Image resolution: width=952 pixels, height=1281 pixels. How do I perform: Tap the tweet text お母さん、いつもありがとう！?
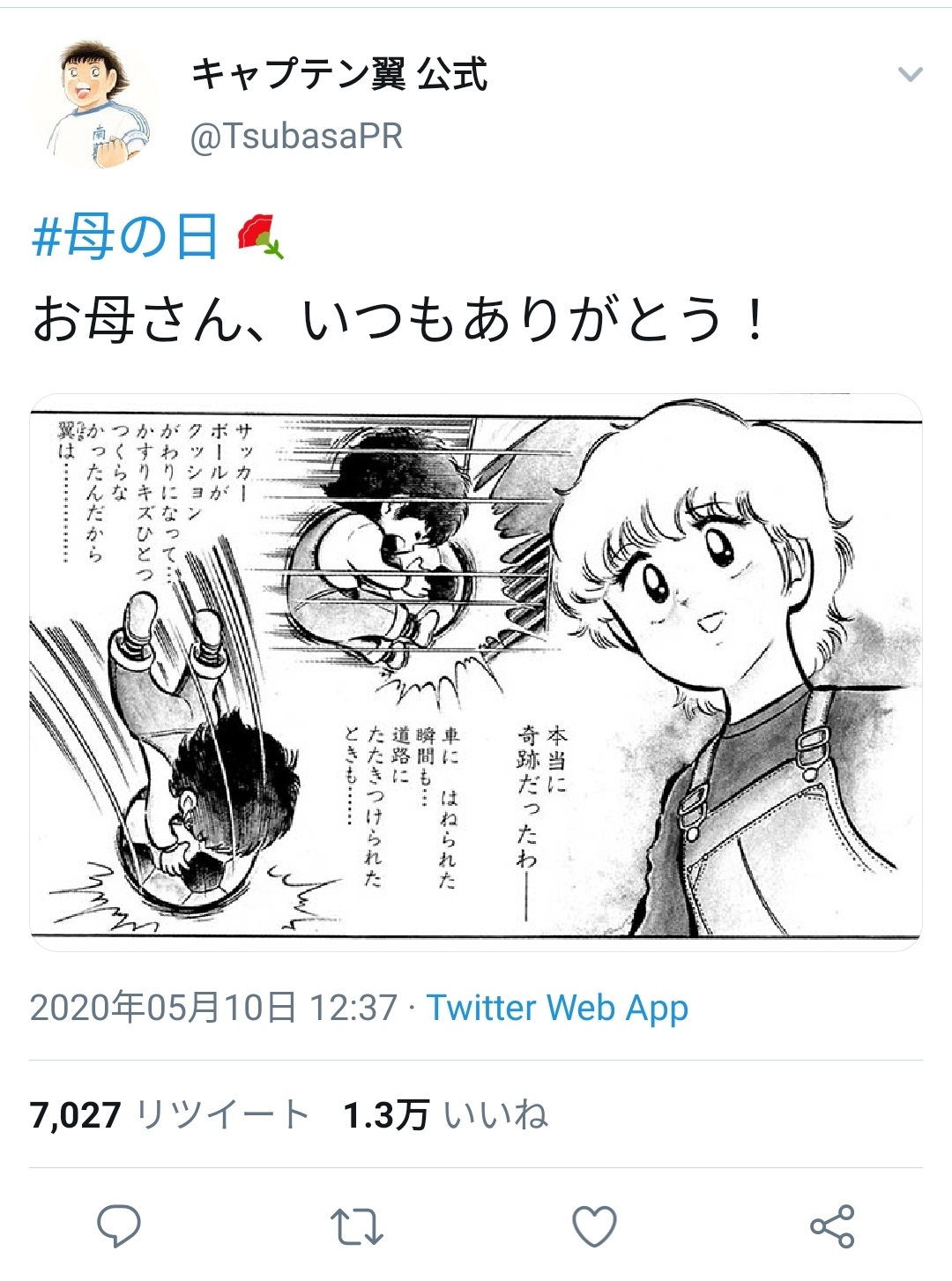(398, 319)
